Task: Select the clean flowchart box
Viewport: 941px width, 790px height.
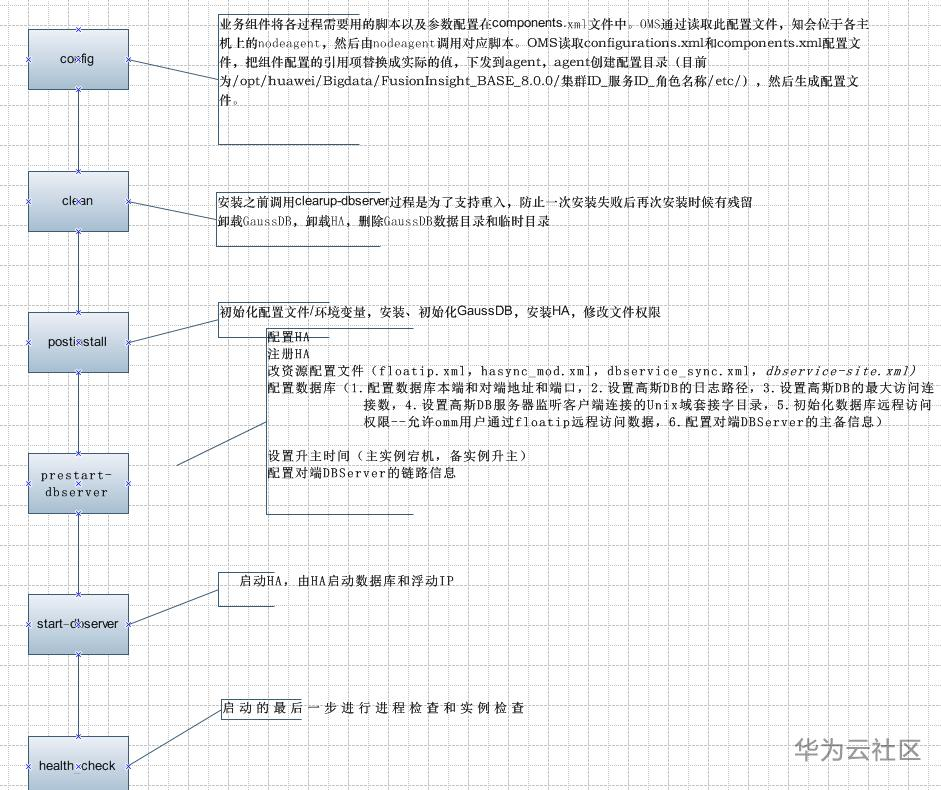Action: tap(78, 201)
